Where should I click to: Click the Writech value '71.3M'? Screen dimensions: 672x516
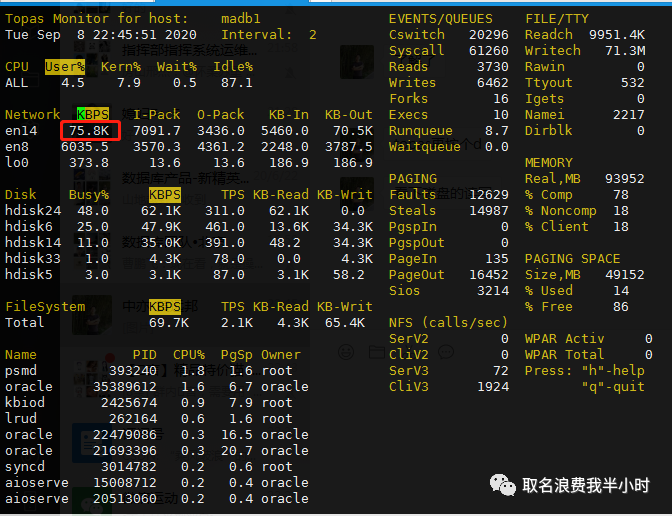pos(625,51)
